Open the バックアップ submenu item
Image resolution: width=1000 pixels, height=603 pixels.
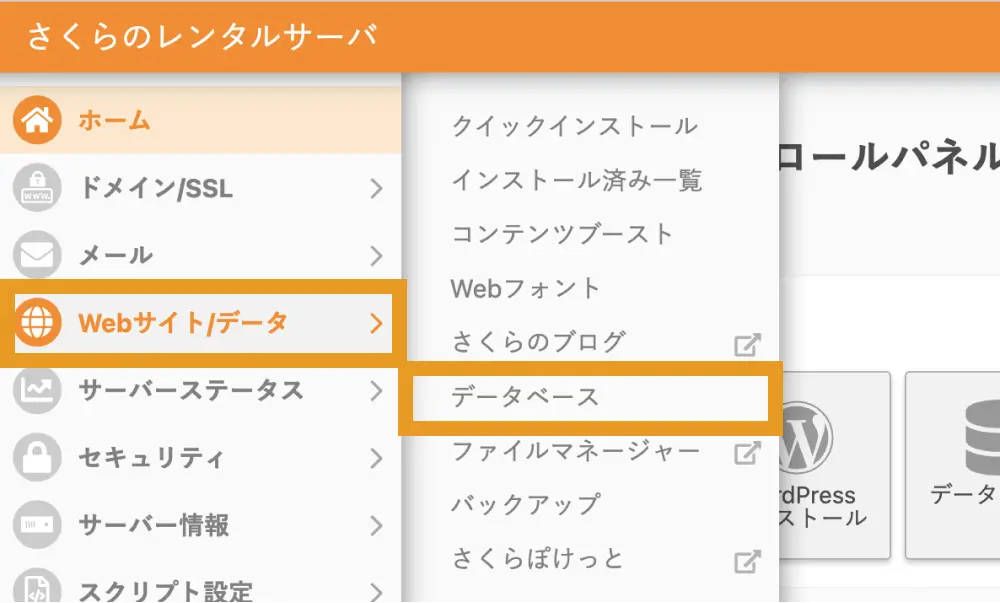pyautogui.click(x=526, y=504)
